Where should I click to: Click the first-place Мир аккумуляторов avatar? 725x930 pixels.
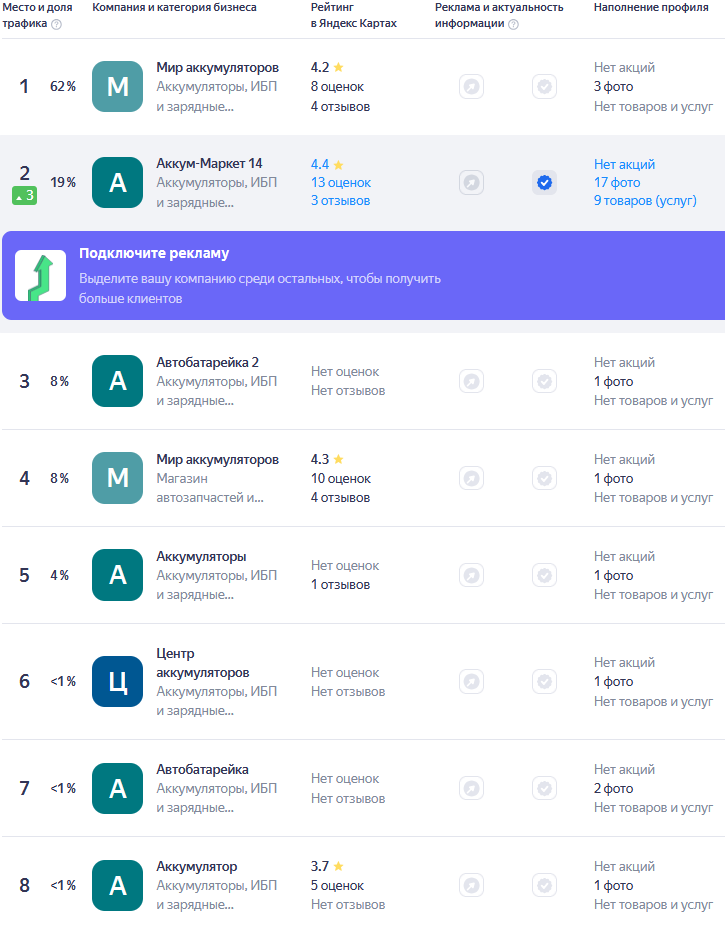118,87
